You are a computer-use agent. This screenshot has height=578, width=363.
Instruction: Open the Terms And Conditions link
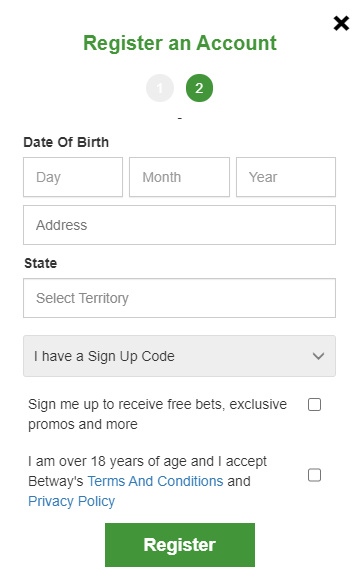(x=156, y=481)
